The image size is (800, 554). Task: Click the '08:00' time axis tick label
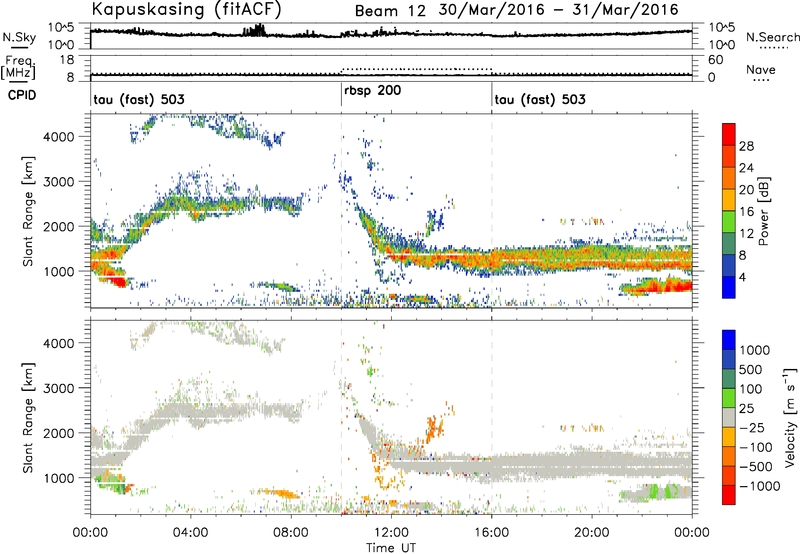[291, 533]
